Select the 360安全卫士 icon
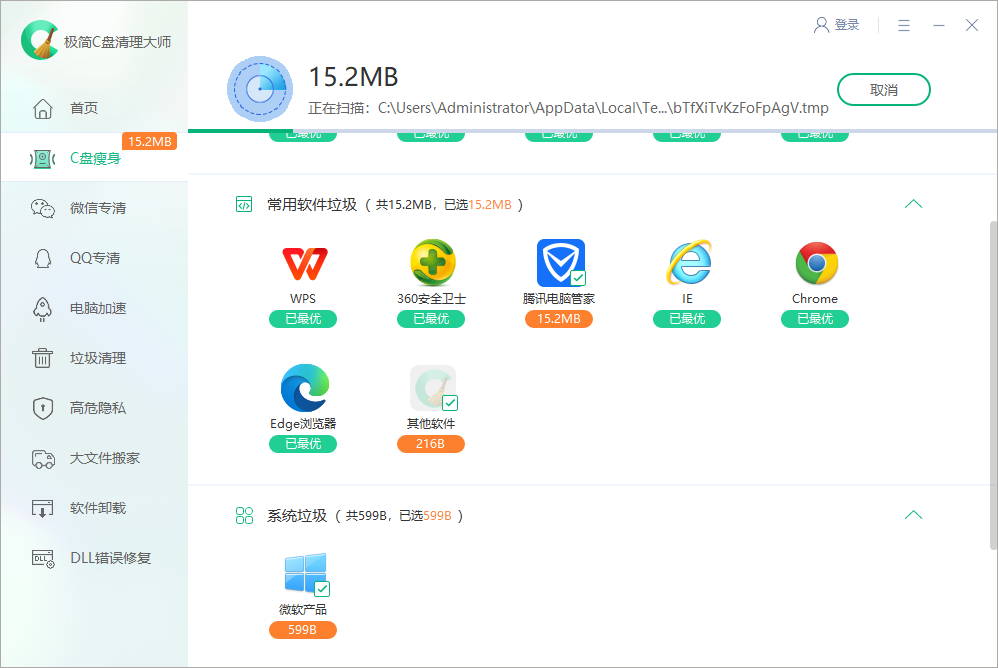Screen dimensions: 998x668 (430, 262)
